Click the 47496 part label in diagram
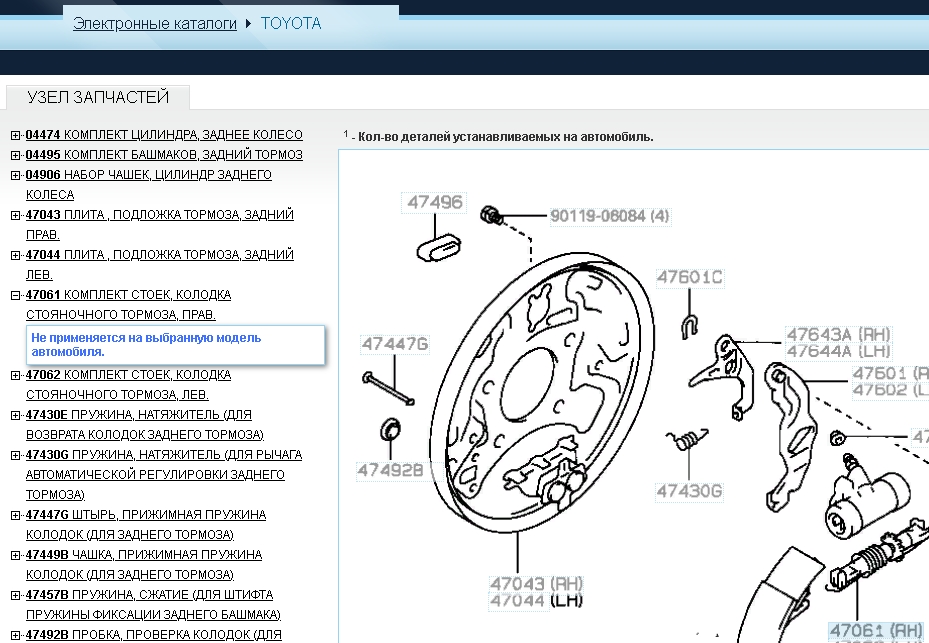 pyautogui.click(x=435, y=203)
